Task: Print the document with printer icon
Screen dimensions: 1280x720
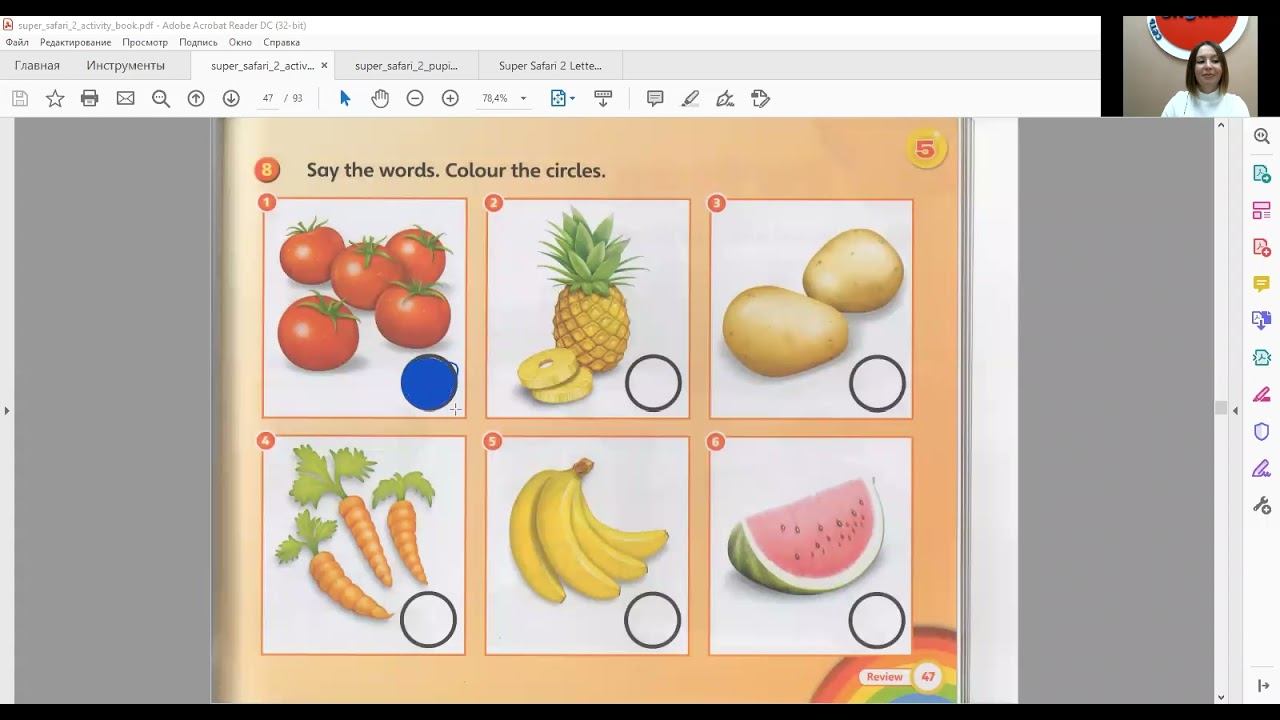Action: 90,98
